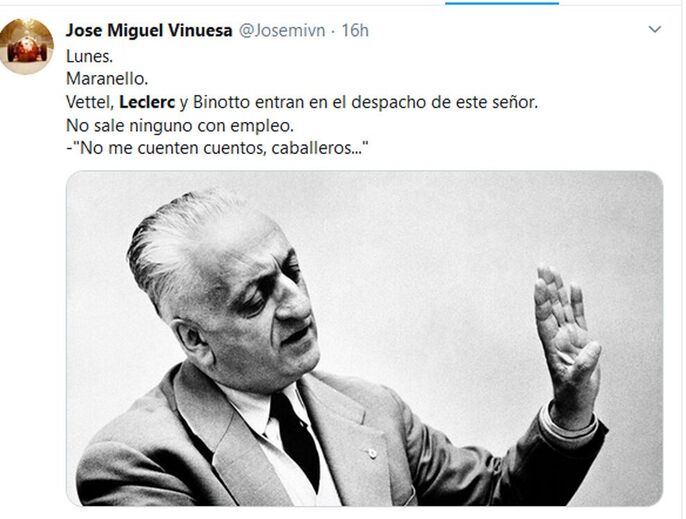The width and height of the screenshot is (686, 519).
Task: Click the line mentioning Vettel and Binotto
Action: 302,102
